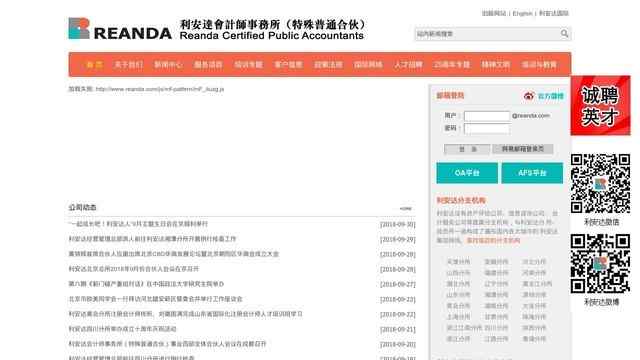
Task: Open the 河南分所 branch link
Action: tap(534, 273)
